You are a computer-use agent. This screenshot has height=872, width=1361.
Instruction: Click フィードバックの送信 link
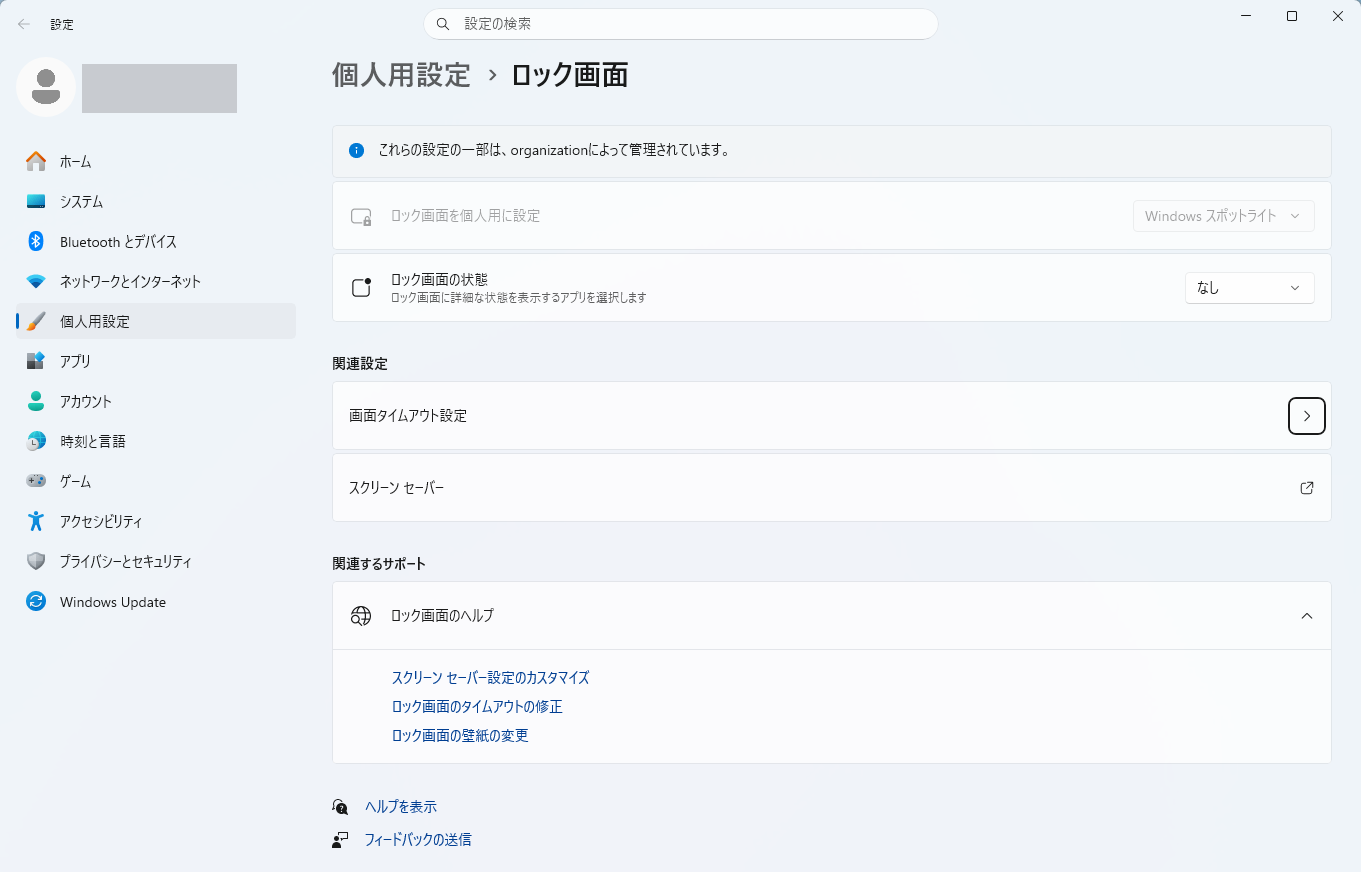coord(418,840)
